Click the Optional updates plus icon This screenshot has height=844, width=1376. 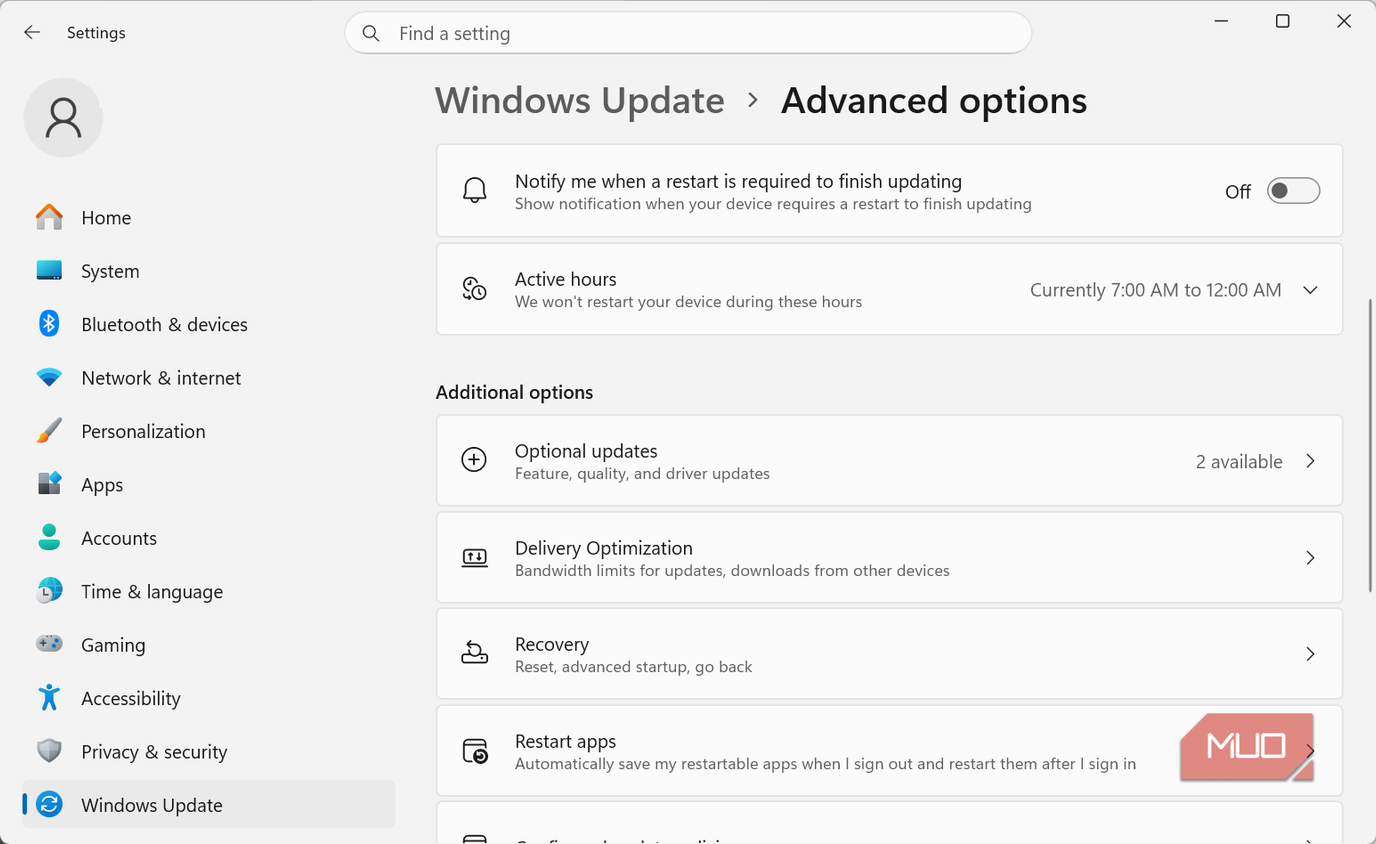[474, 460]
